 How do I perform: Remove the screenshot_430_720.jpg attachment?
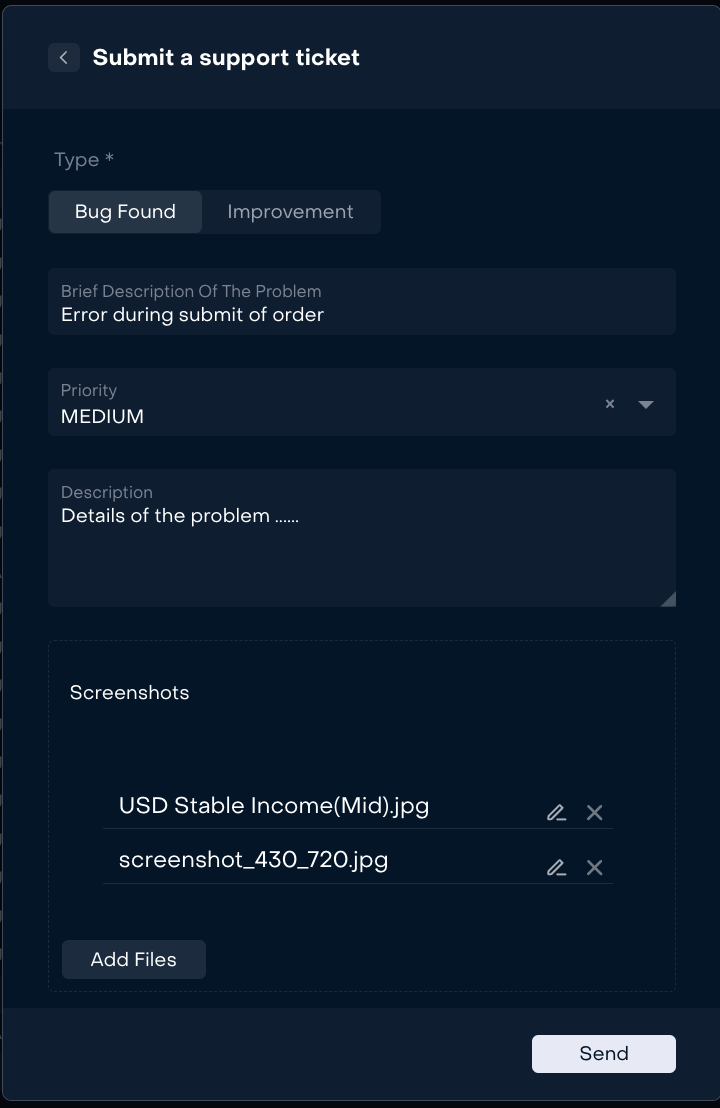[x=594, y=867]
